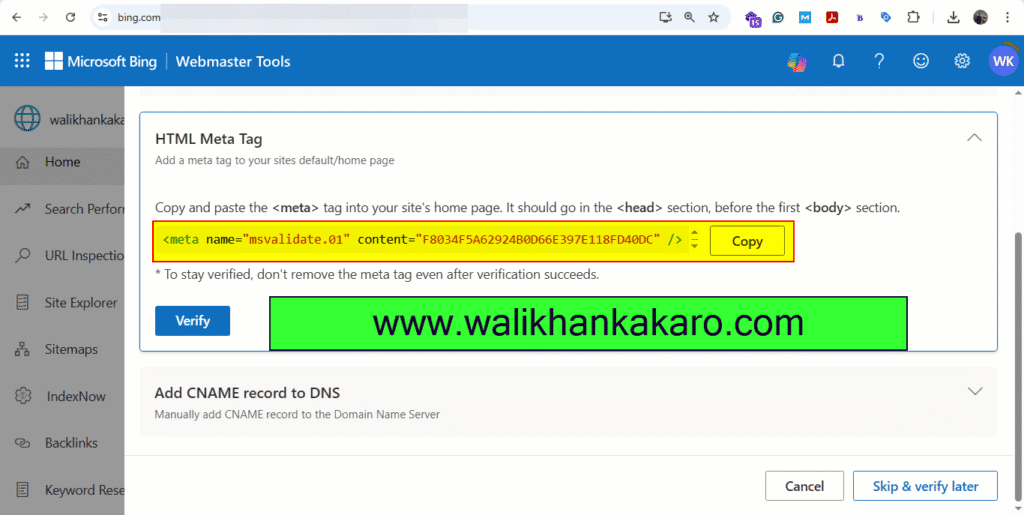Click the meta tag code stepper arrows
1024x515 pixels.
point(694,240)
